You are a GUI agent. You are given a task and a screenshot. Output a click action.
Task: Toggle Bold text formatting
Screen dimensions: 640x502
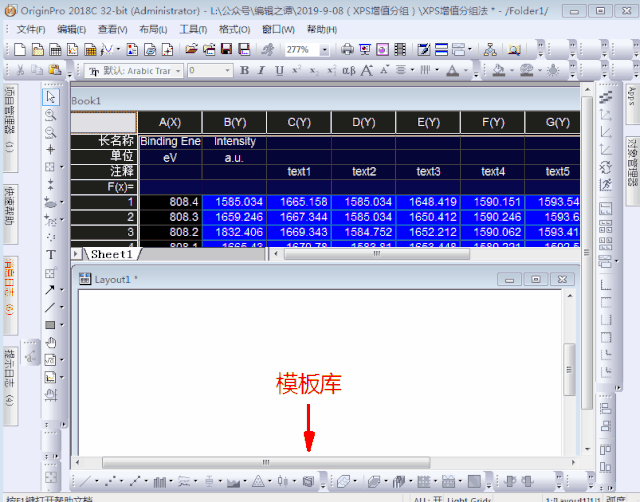244,71
